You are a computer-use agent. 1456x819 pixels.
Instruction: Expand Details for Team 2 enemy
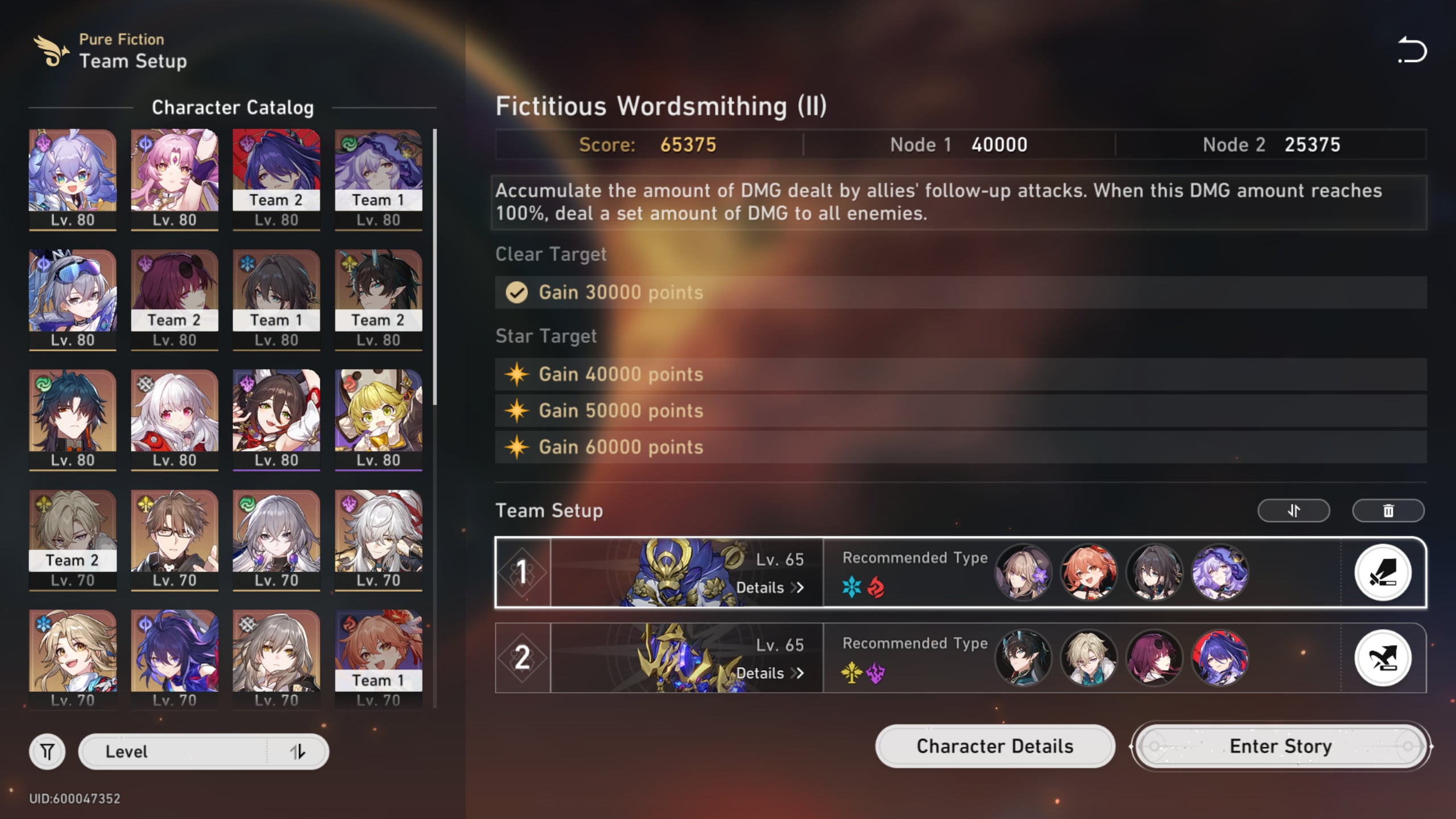tap(770, 673)
